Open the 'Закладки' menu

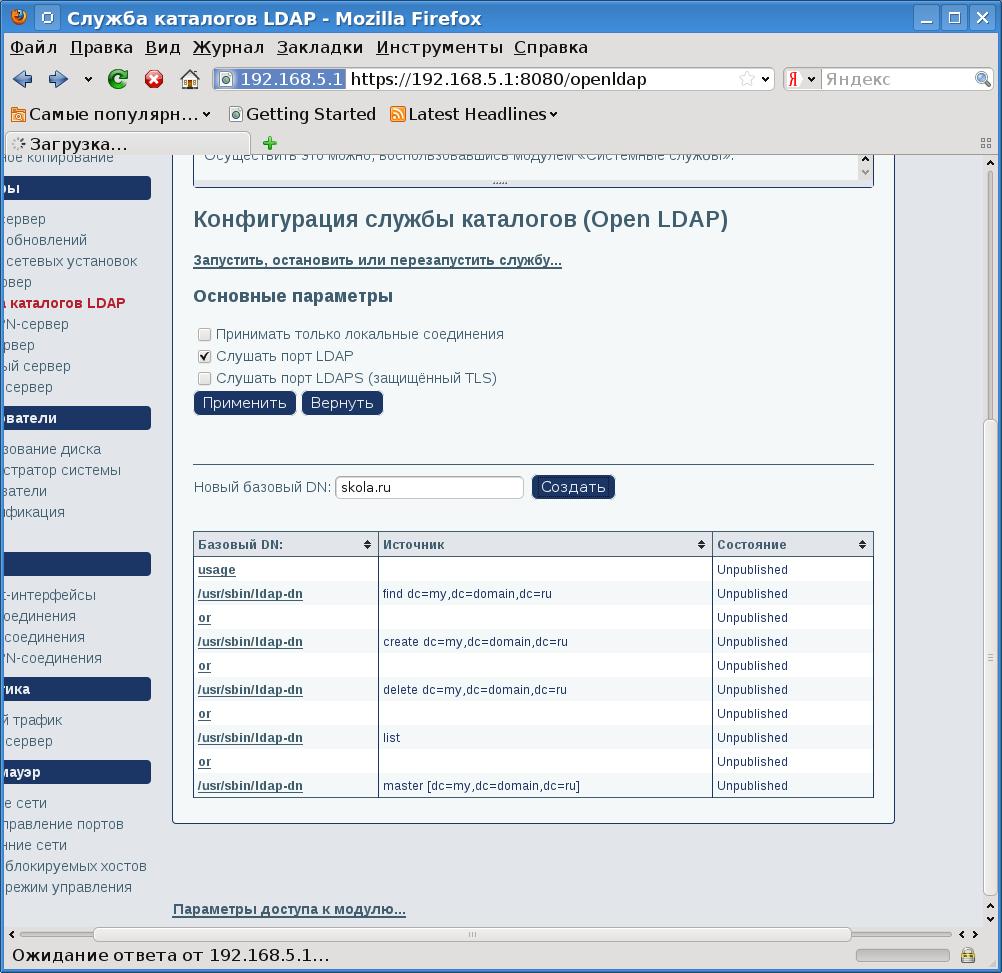[x=320, y=47]
